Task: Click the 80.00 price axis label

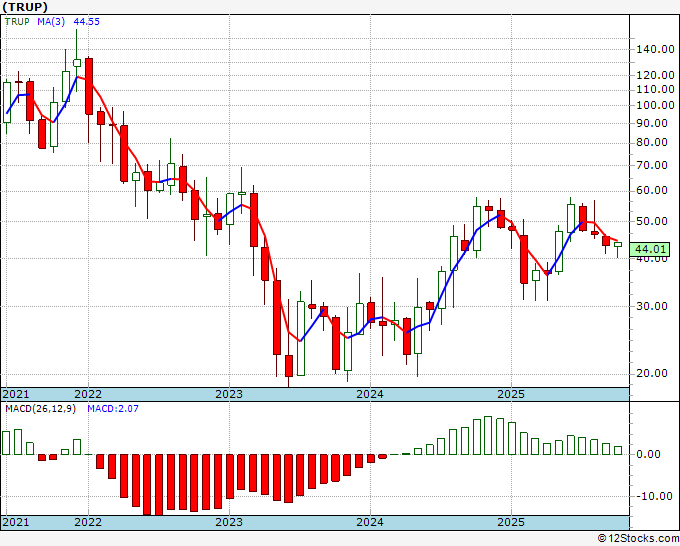Action: click(x=652, y=142)
